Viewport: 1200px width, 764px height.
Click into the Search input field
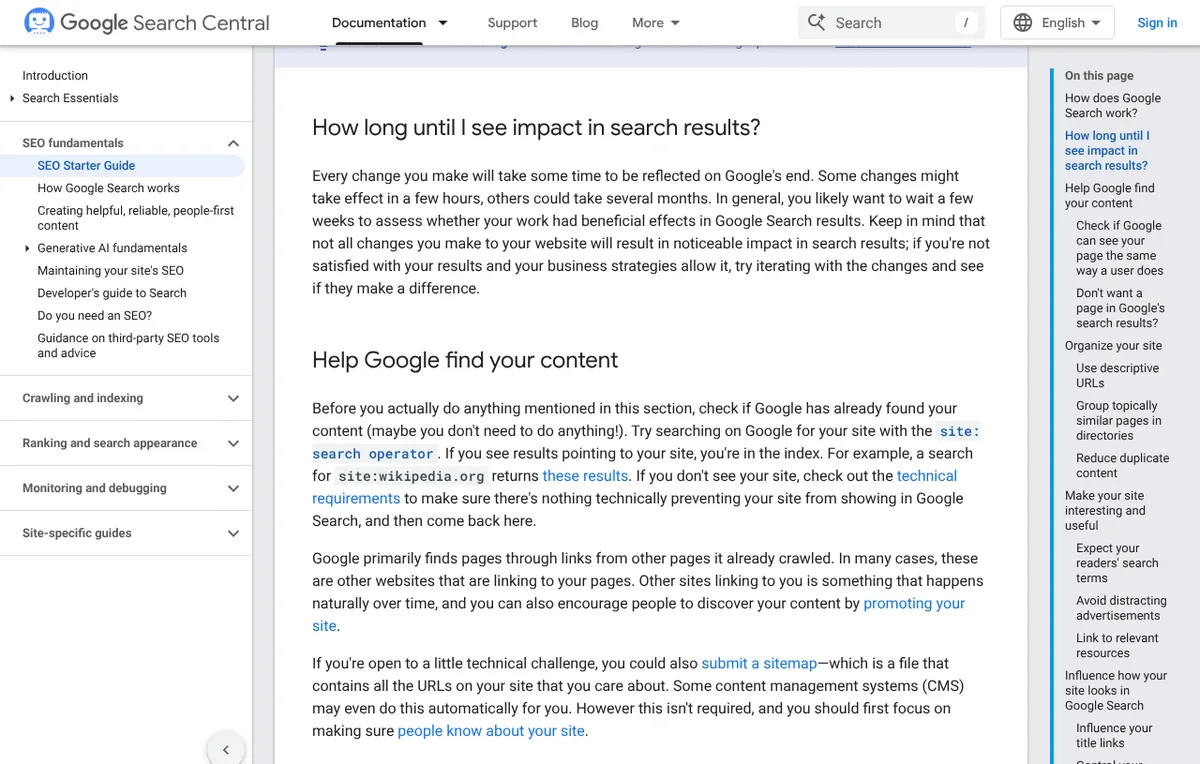[x=890, y=22]
